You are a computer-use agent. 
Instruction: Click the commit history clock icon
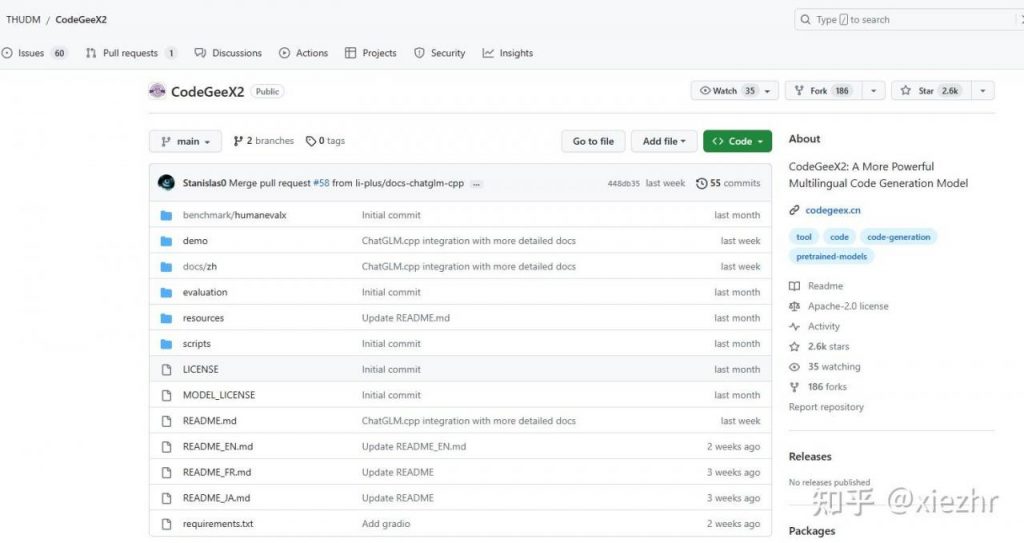click(701, 183)
